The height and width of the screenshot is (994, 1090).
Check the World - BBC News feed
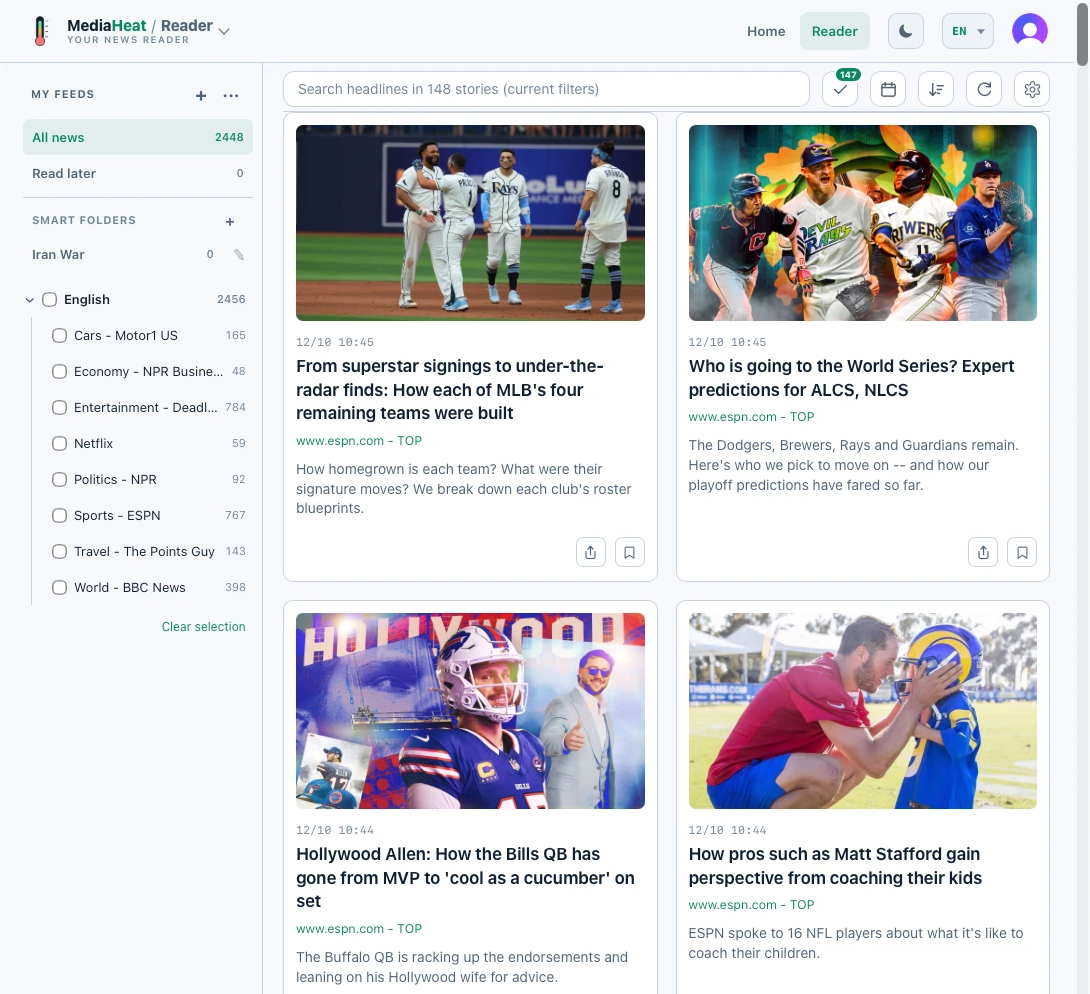(x=59, y=587)
